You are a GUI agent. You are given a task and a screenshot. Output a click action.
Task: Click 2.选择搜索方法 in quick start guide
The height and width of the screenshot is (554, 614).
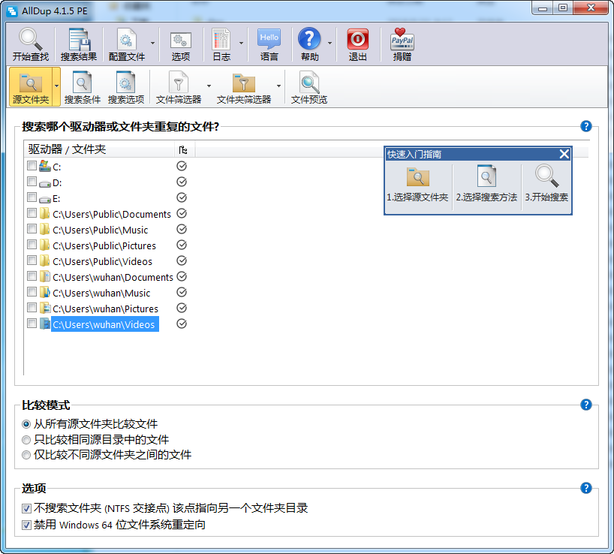[486, 185]
